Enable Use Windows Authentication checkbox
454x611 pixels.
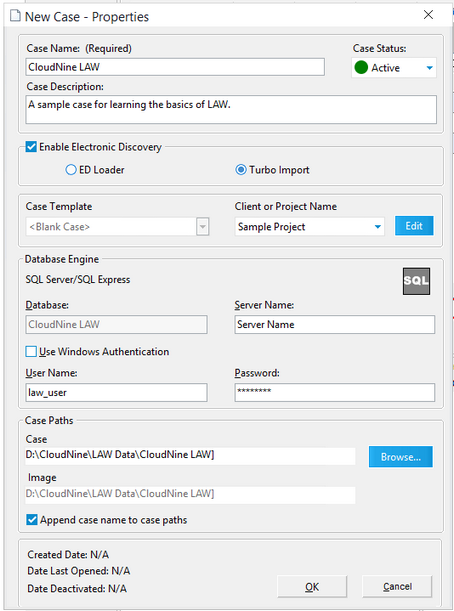(31, 351)
